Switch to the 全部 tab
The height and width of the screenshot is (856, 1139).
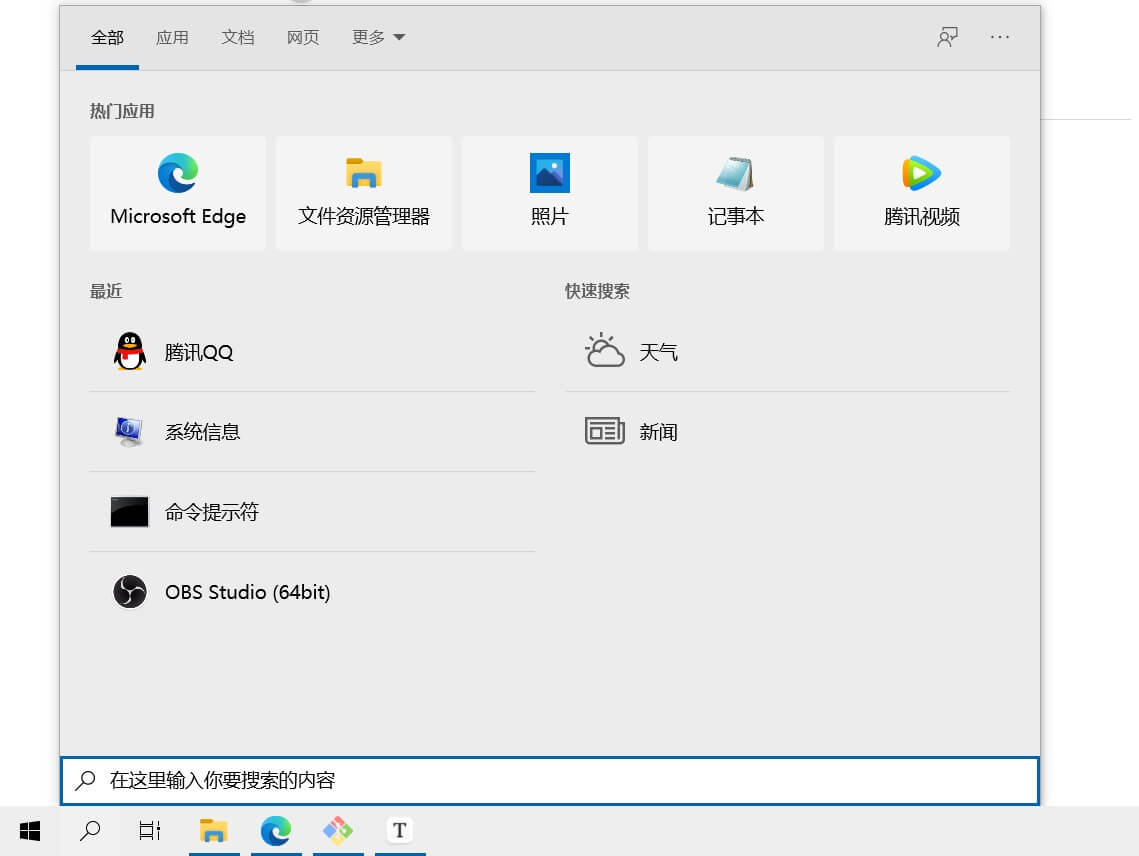click(108, 38)
